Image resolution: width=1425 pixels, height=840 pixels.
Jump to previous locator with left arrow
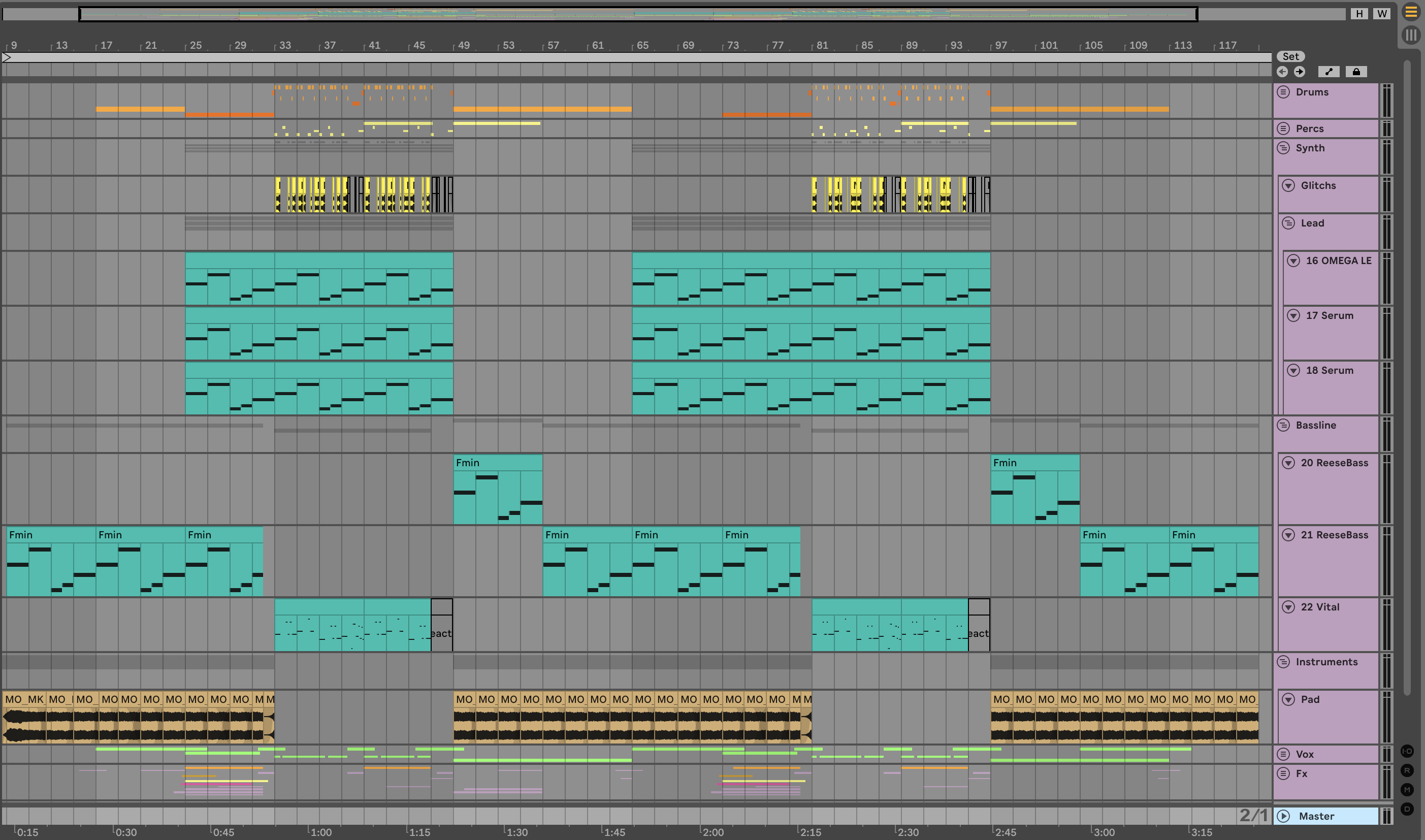(x=1282, y=72)
